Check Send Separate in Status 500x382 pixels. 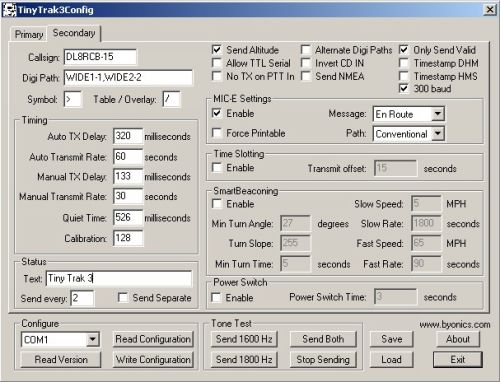tap(123, 298)
